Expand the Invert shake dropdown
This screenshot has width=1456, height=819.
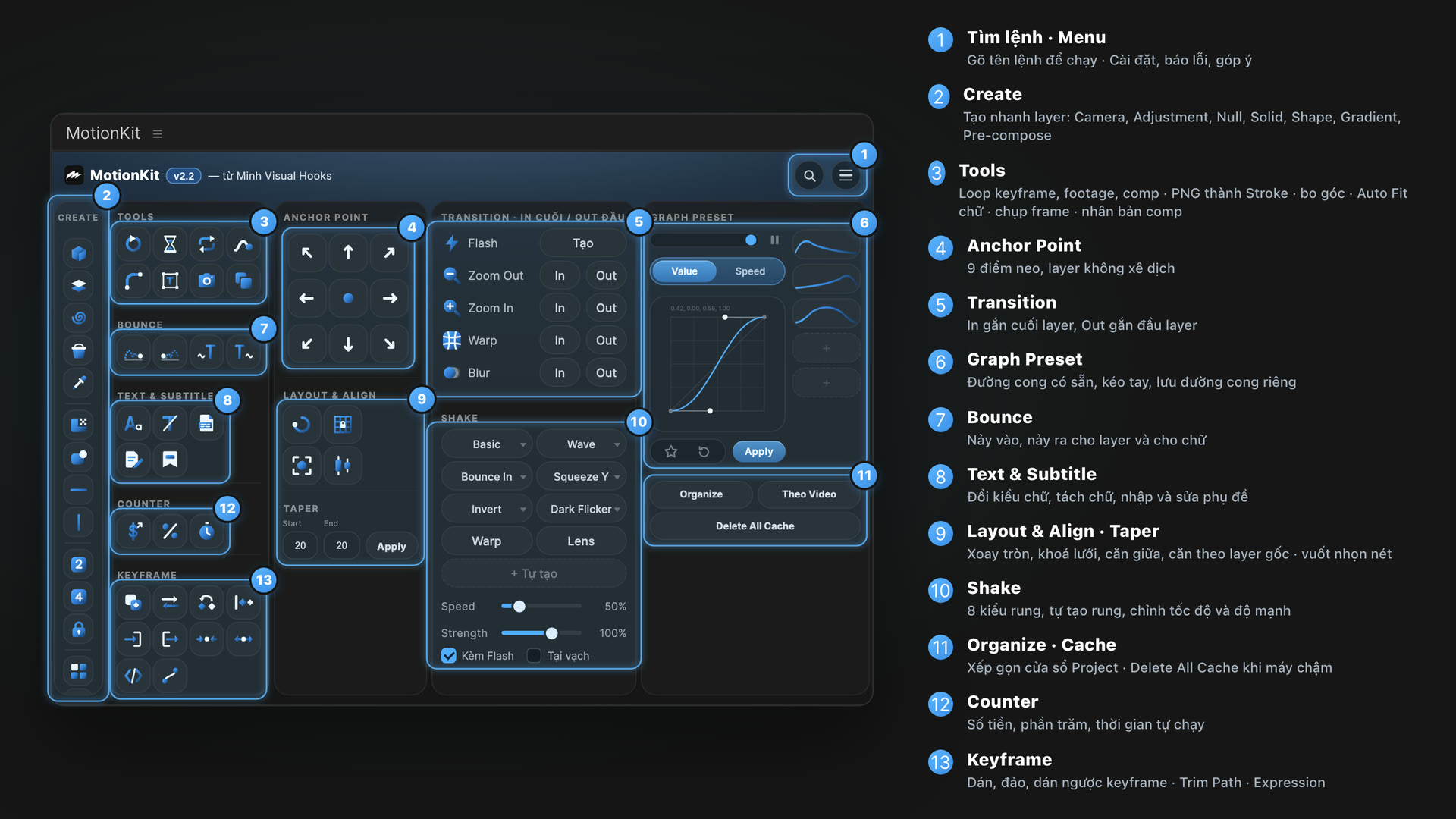click(486, 510)
